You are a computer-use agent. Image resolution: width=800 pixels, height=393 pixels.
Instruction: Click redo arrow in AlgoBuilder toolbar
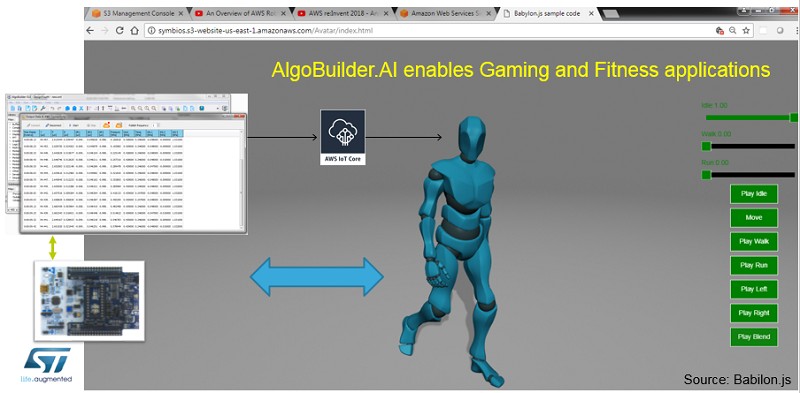59,108
